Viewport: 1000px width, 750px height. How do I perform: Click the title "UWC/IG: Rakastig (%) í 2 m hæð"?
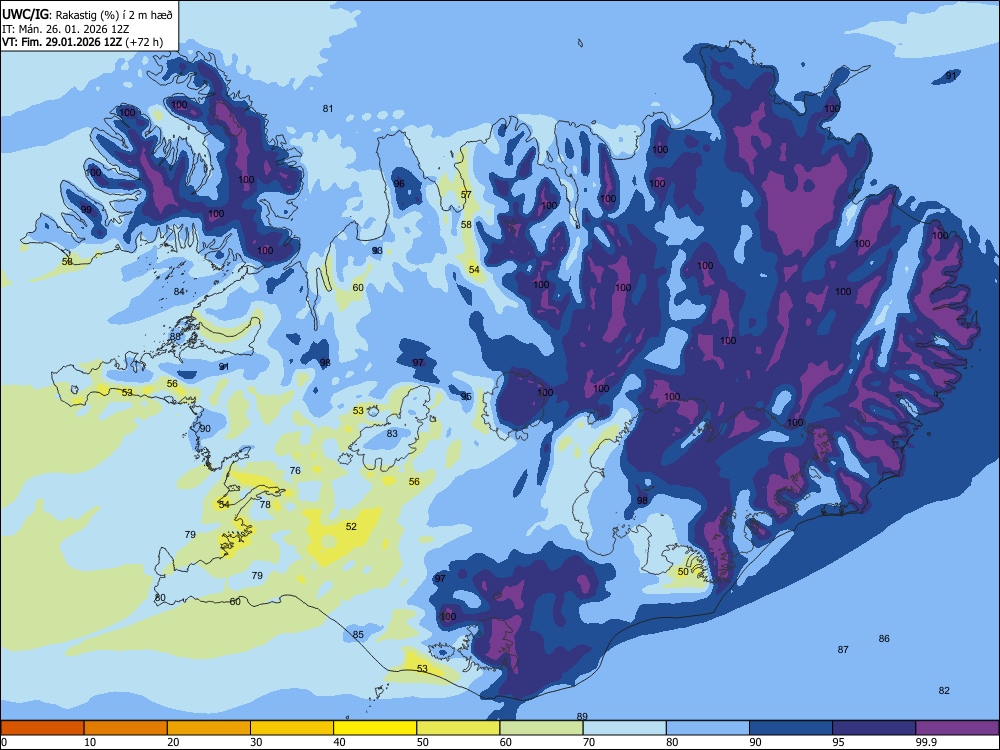87,14
